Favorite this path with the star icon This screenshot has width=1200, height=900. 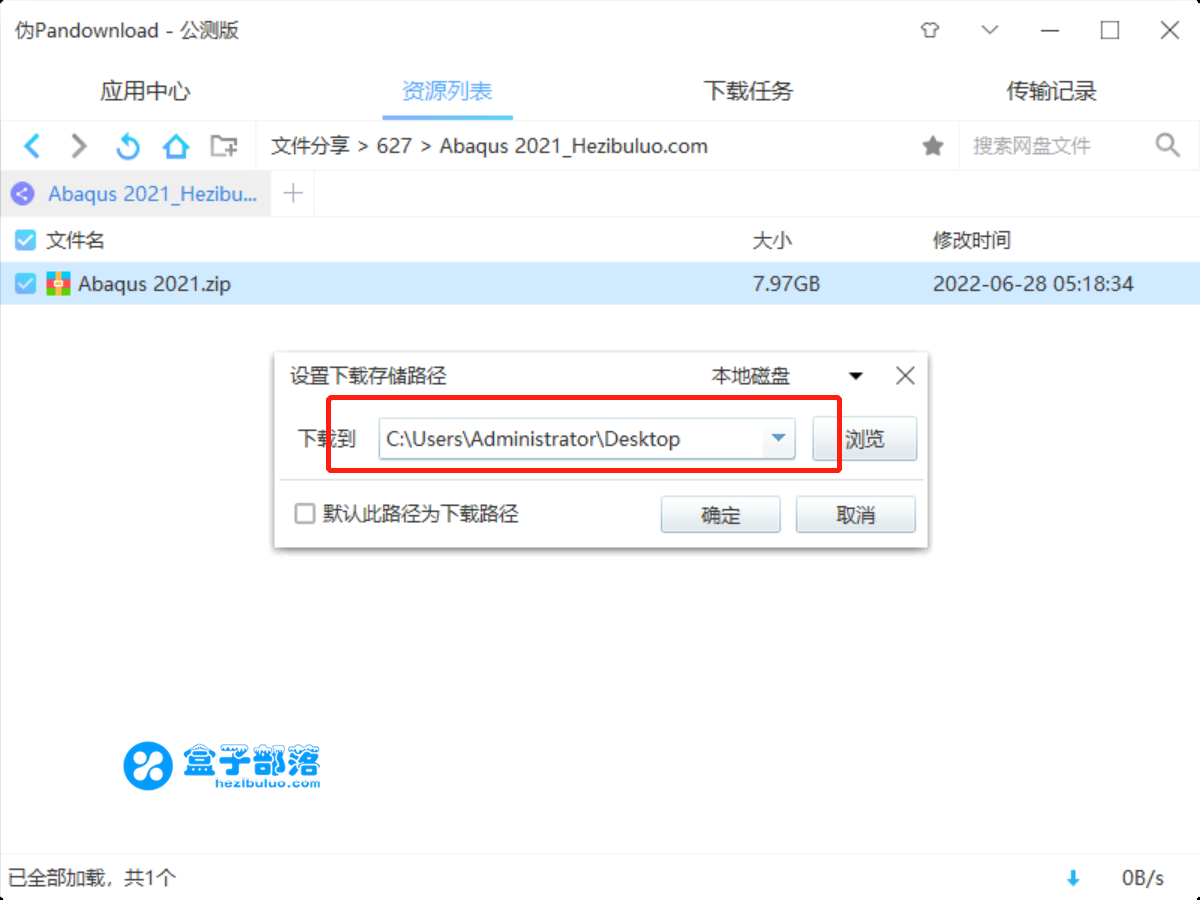tap(933, 146)
